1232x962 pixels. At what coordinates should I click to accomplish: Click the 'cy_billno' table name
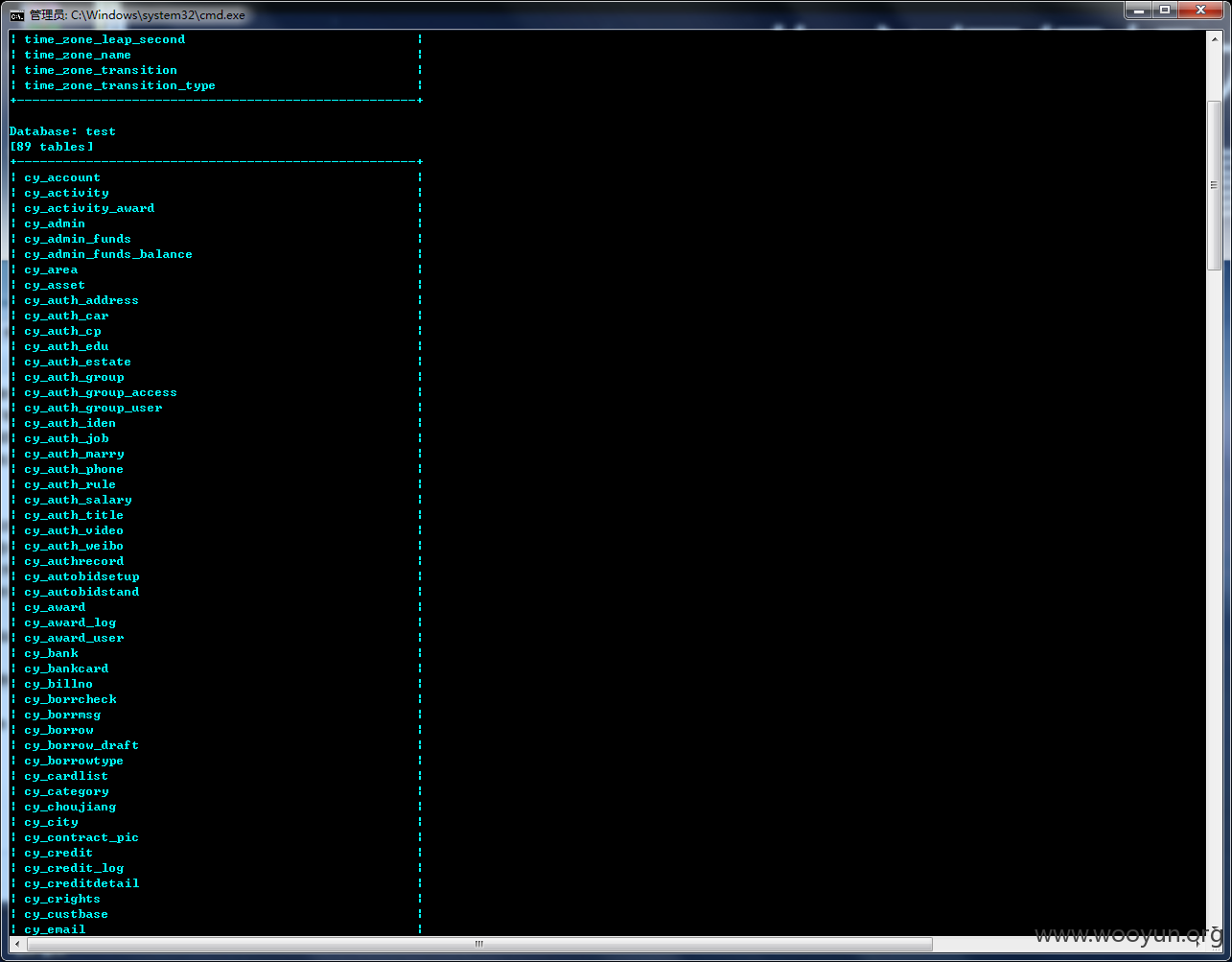click(58, 684)
